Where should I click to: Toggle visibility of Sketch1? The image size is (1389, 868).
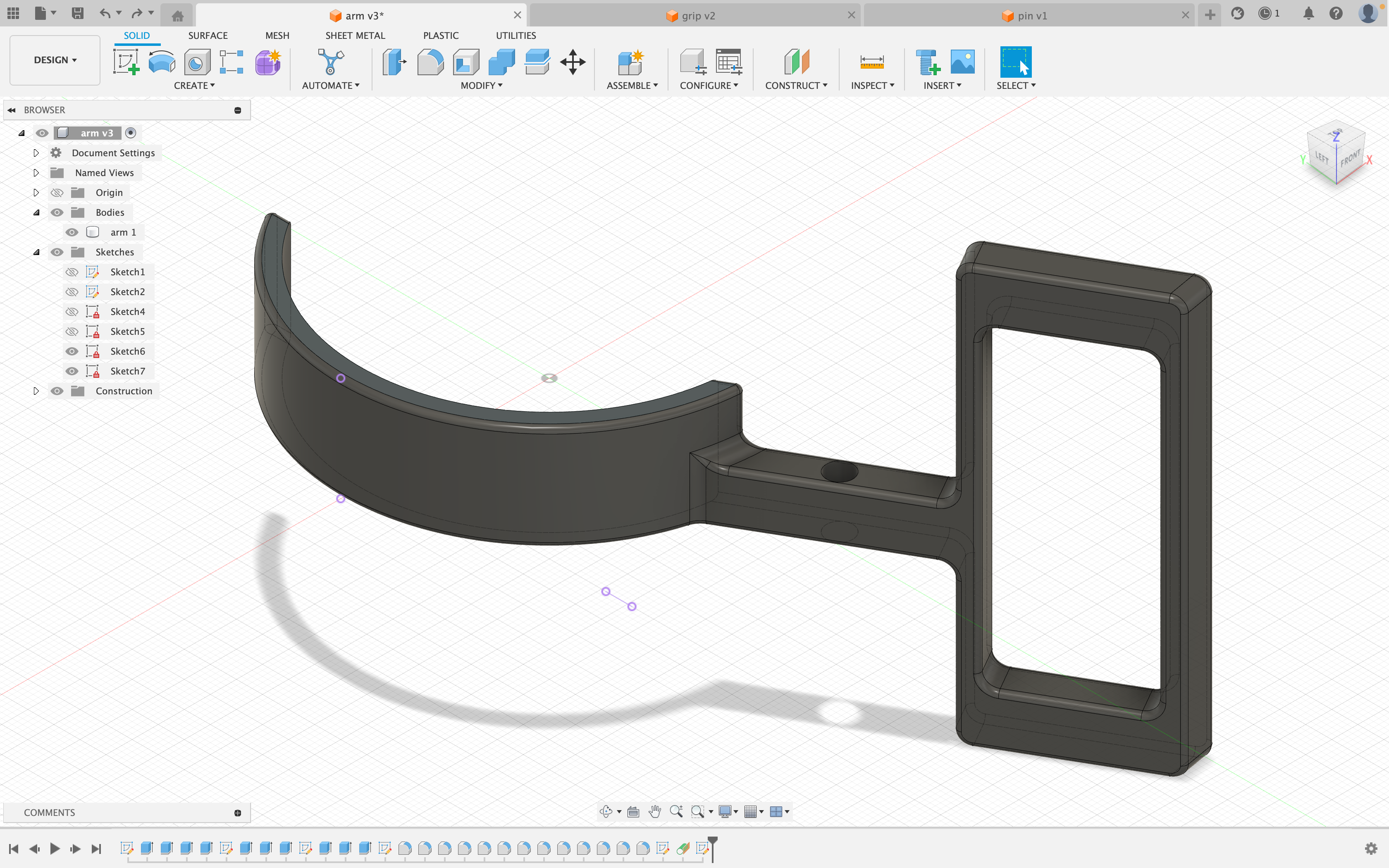[72, 272]
